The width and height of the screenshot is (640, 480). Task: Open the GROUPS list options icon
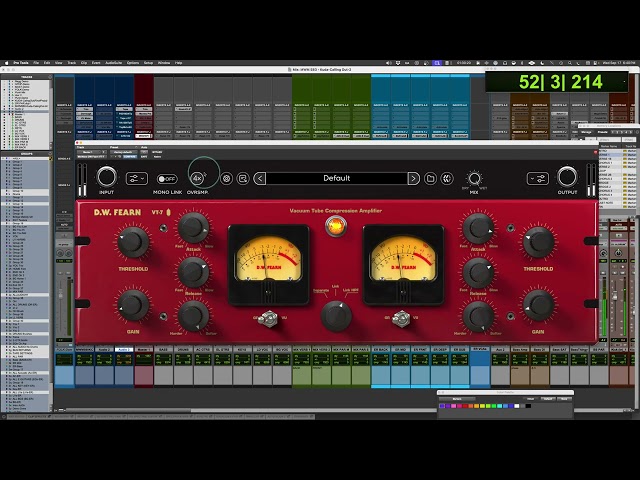click(x=50, y=154)
